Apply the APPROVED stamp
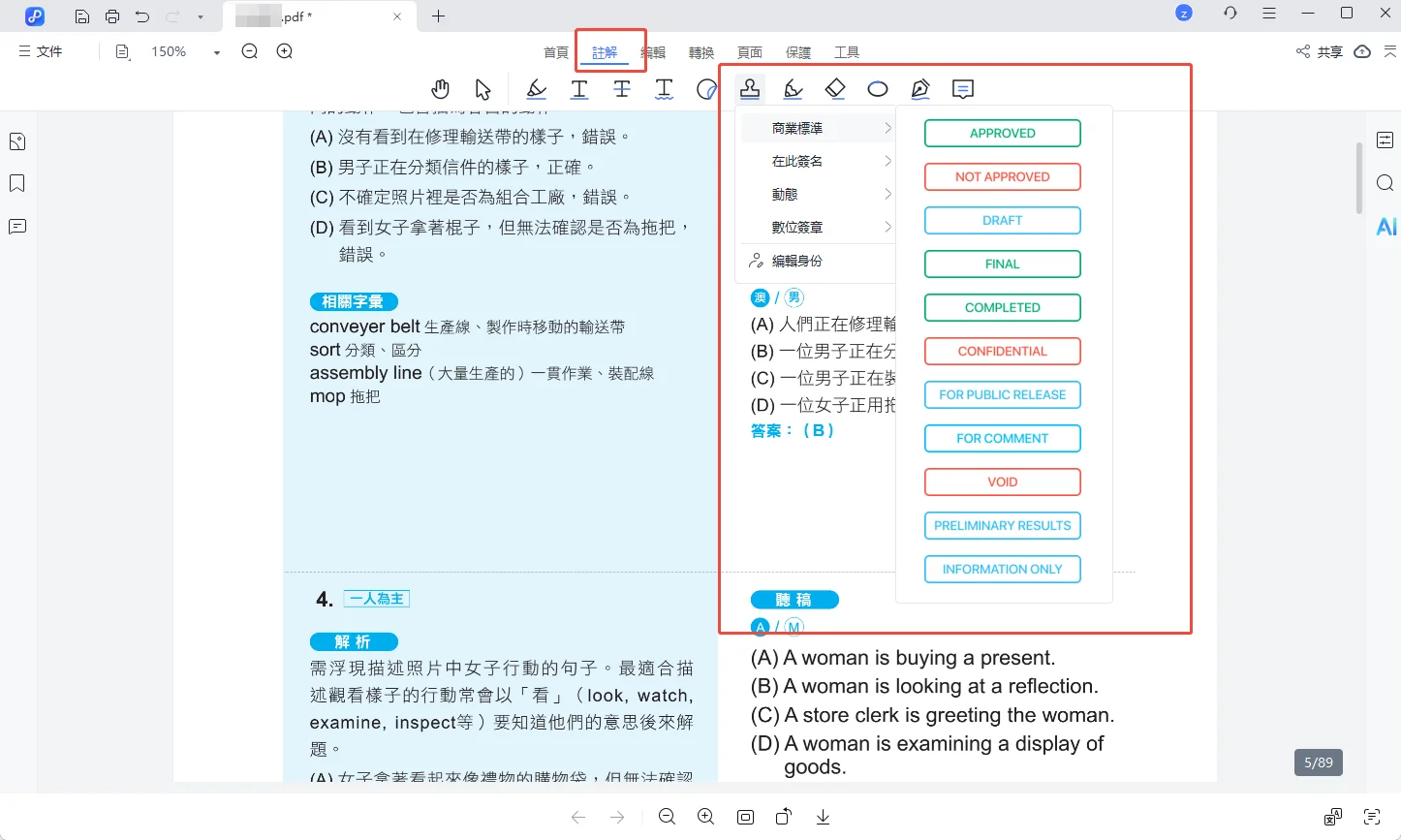This screenshot has width=1401, height=840. click(x=1002, y=133)
